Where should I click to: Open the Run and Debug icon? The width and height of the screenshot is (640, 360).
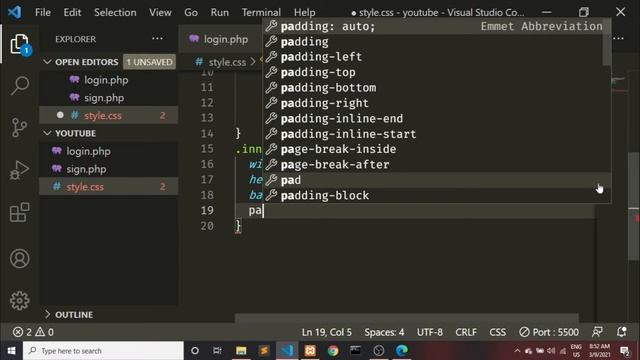[x=19, y=170]
